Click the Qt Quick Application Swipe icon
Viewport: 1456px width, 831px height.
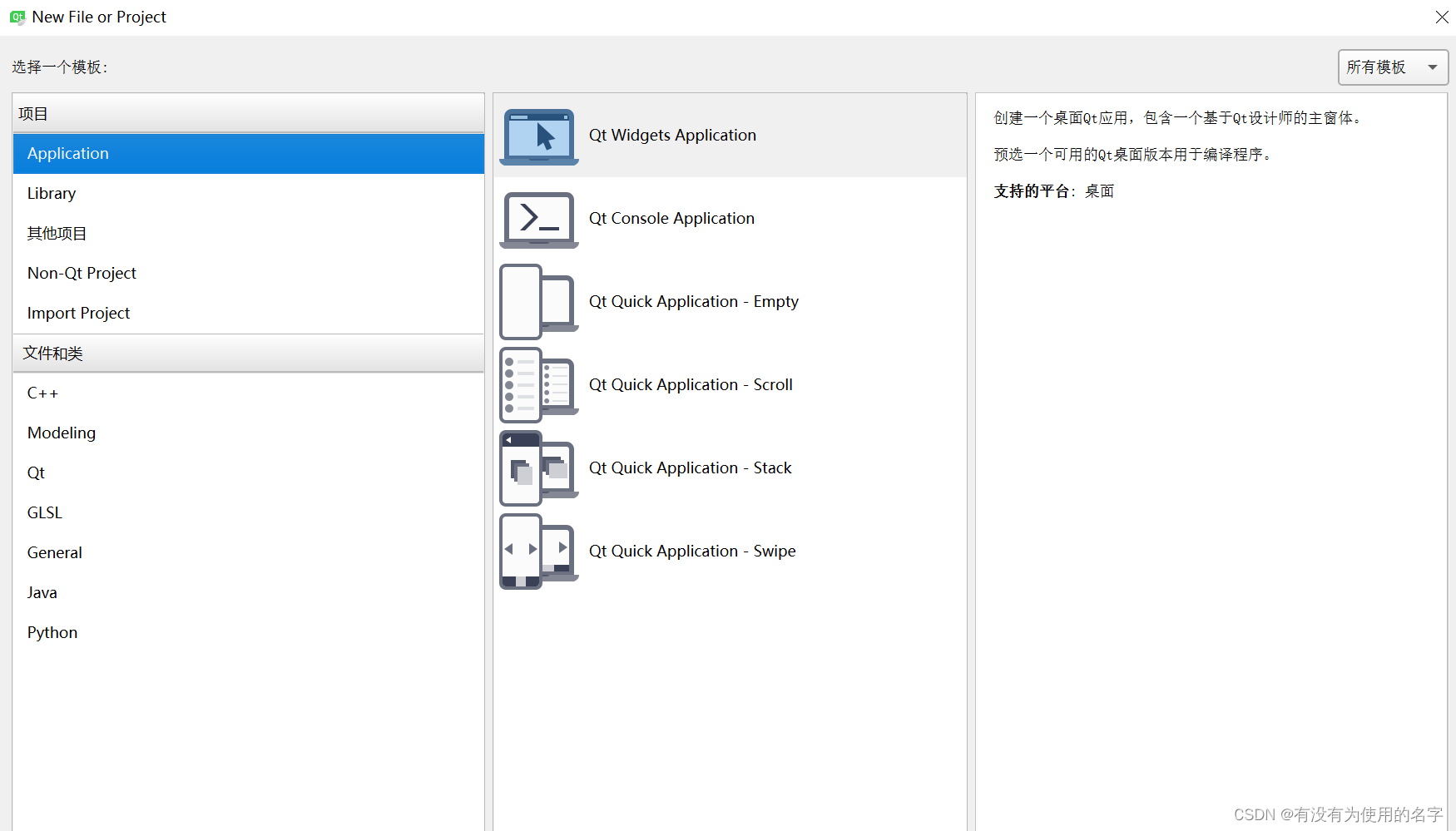pyautogui.click(x=539, y=552)
